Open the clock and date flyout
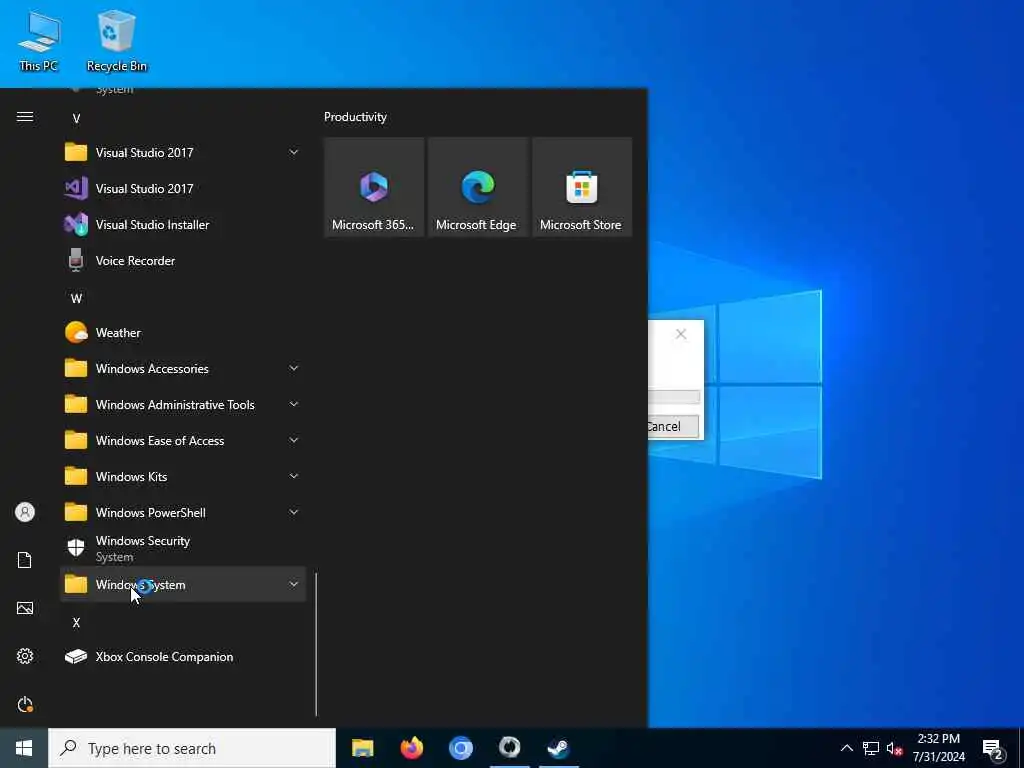This screenshot has height=768, width=1024. pos(938,748)
